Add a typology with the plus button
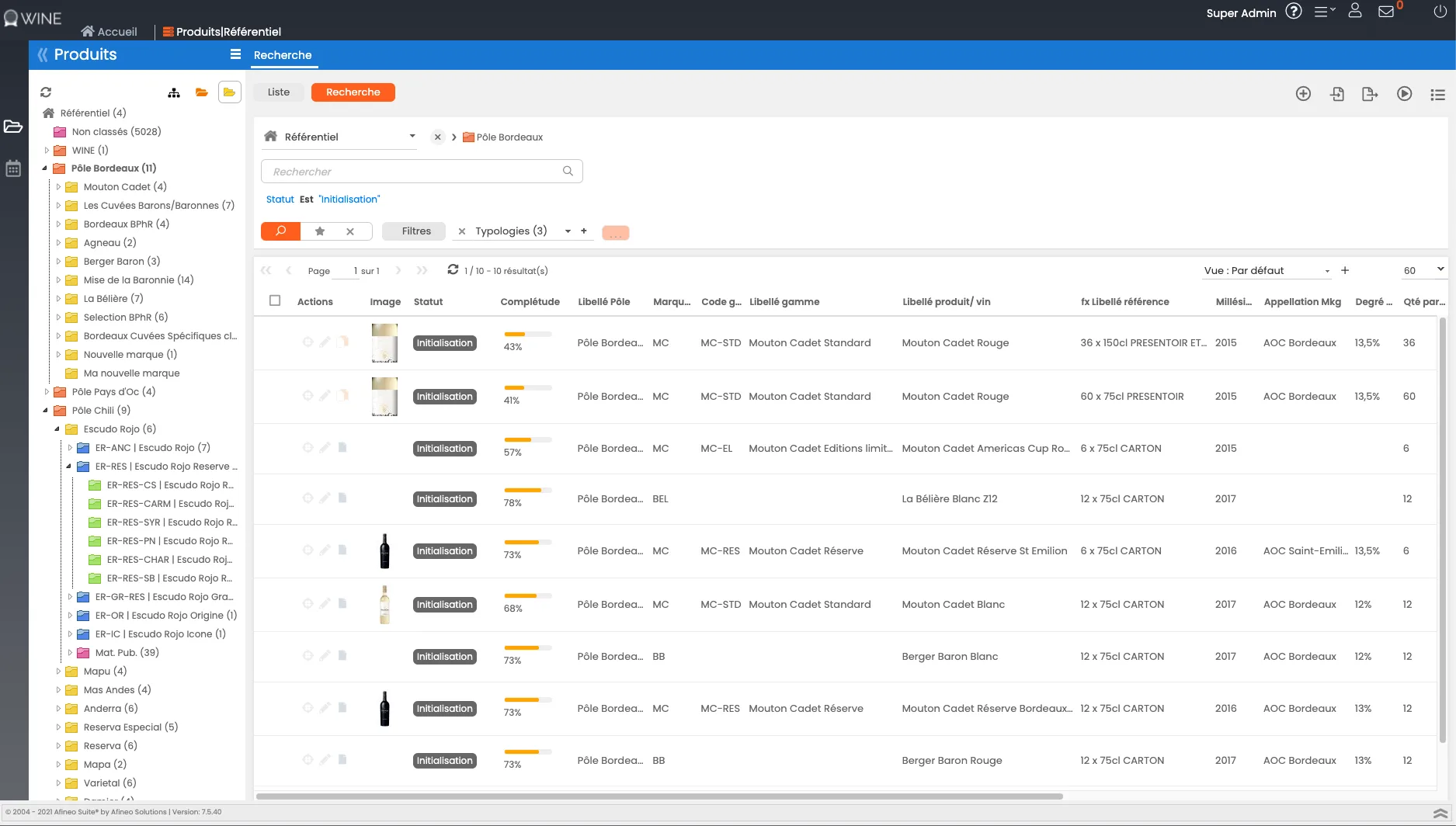Image resolution: width=1456 pixels, height=826 pixels. (584, 231)
